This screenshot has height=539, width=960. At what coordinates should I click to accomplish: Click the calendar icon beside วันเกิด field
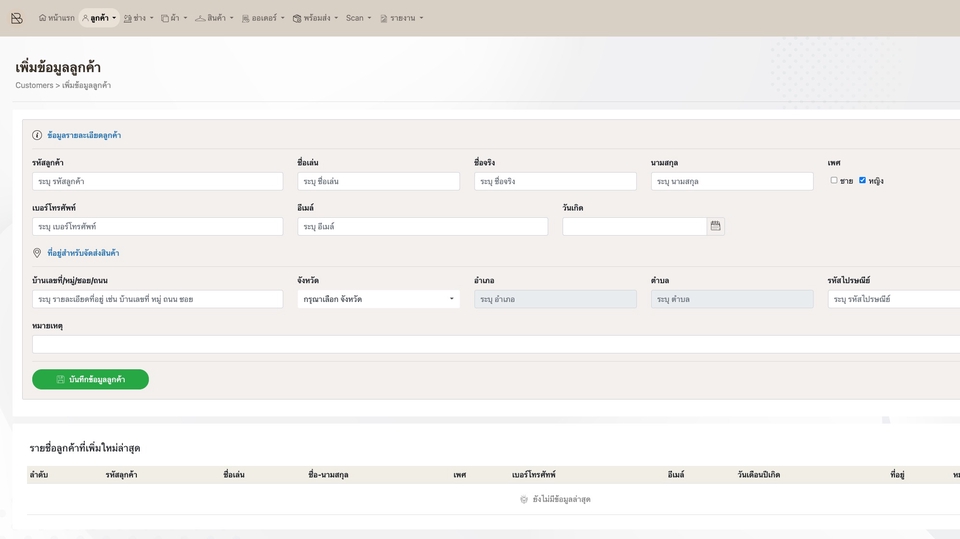click(x=715, y=226)
